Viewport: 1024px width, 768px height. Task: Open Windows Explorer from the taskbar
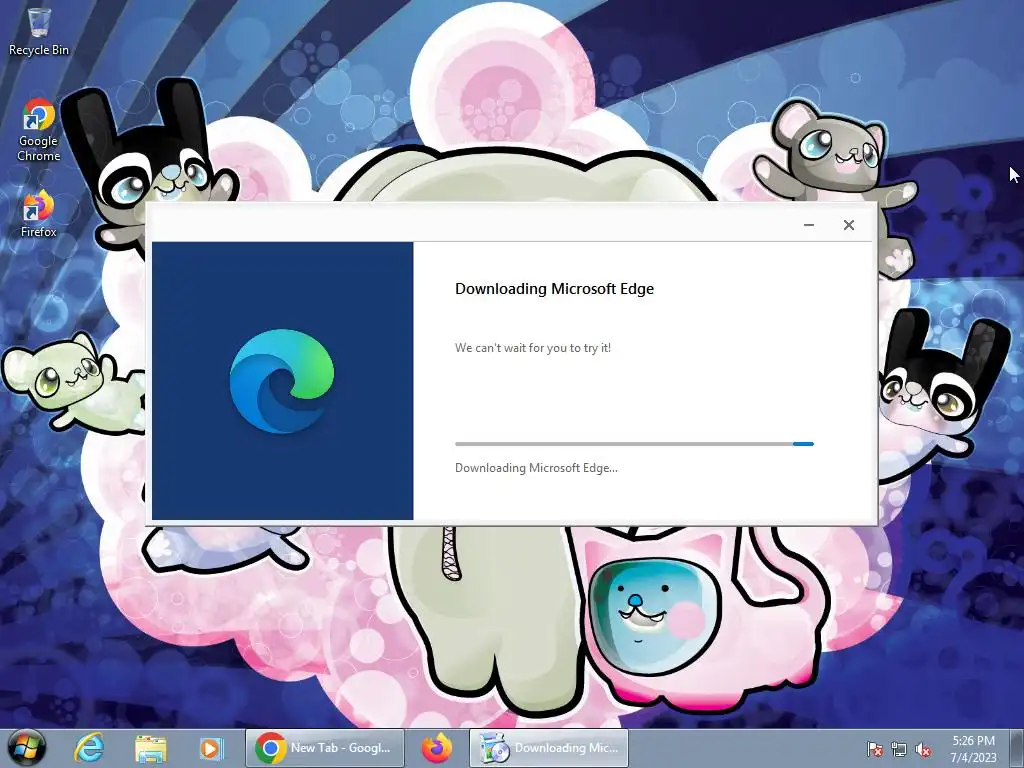pos(150,748)
